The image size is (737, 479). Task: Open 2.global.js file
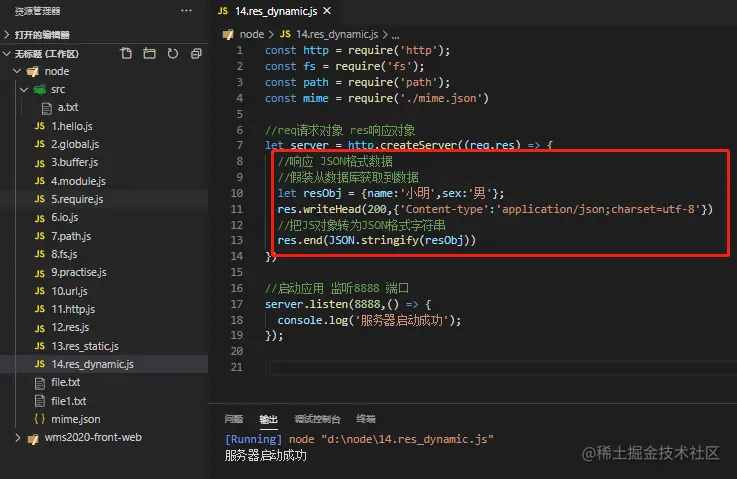point(75,144)
